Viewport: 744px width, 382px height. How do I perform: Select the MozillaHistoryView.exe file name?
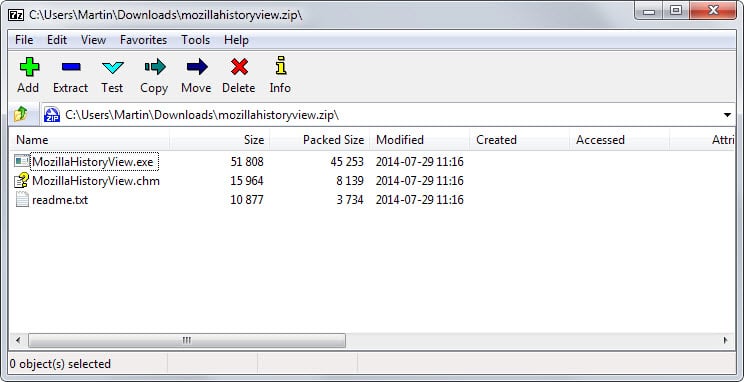click(93, 162)
